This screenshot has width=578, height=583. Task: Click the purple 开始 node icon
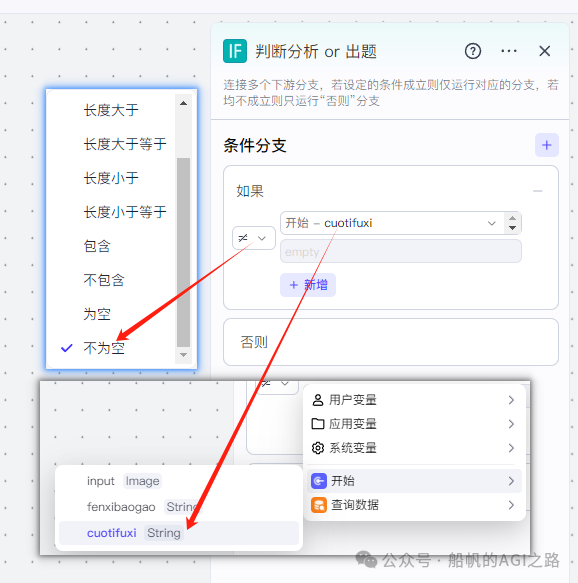[319, 481]
